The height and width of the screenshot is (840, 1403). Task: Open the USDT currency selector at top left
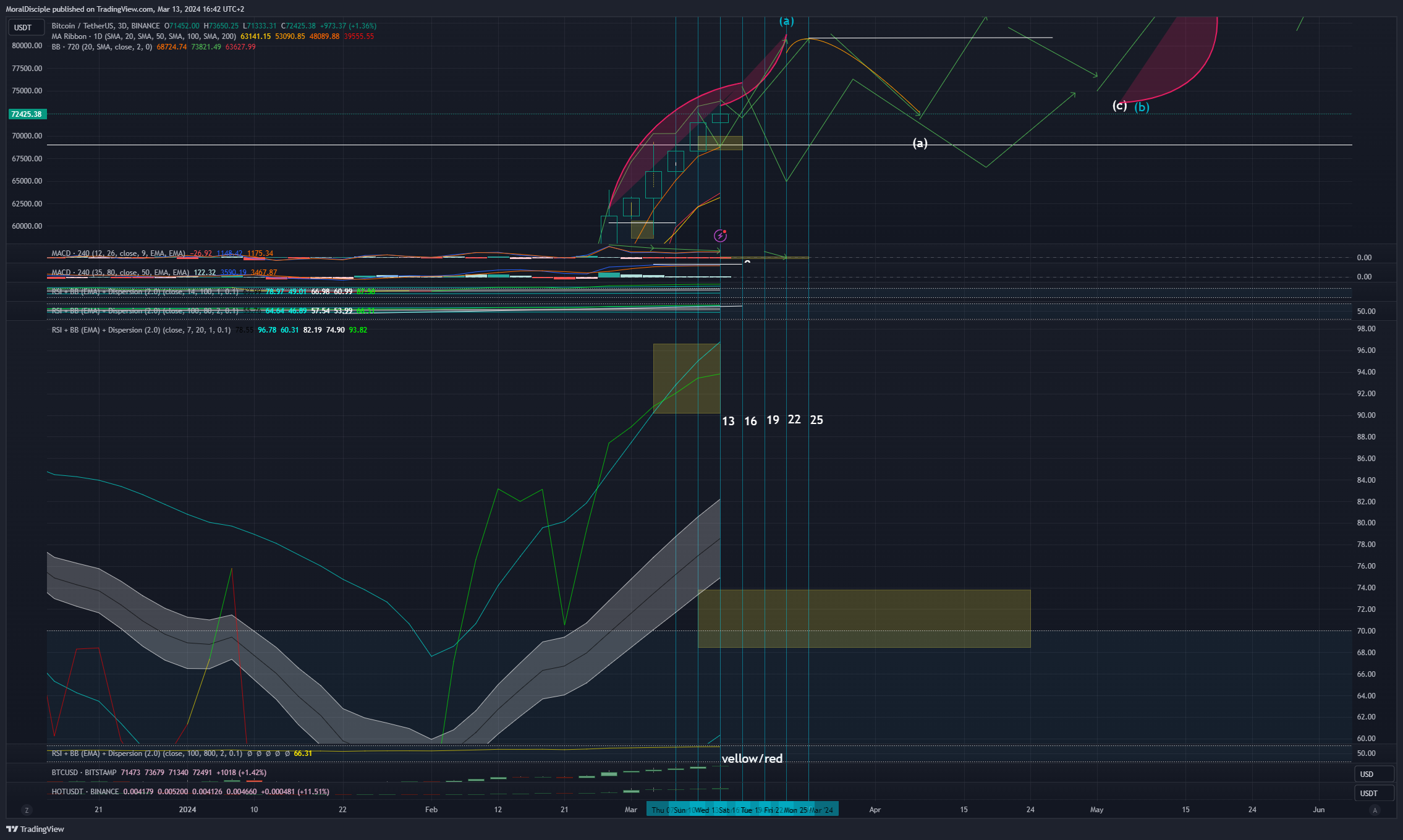[26, 27]
